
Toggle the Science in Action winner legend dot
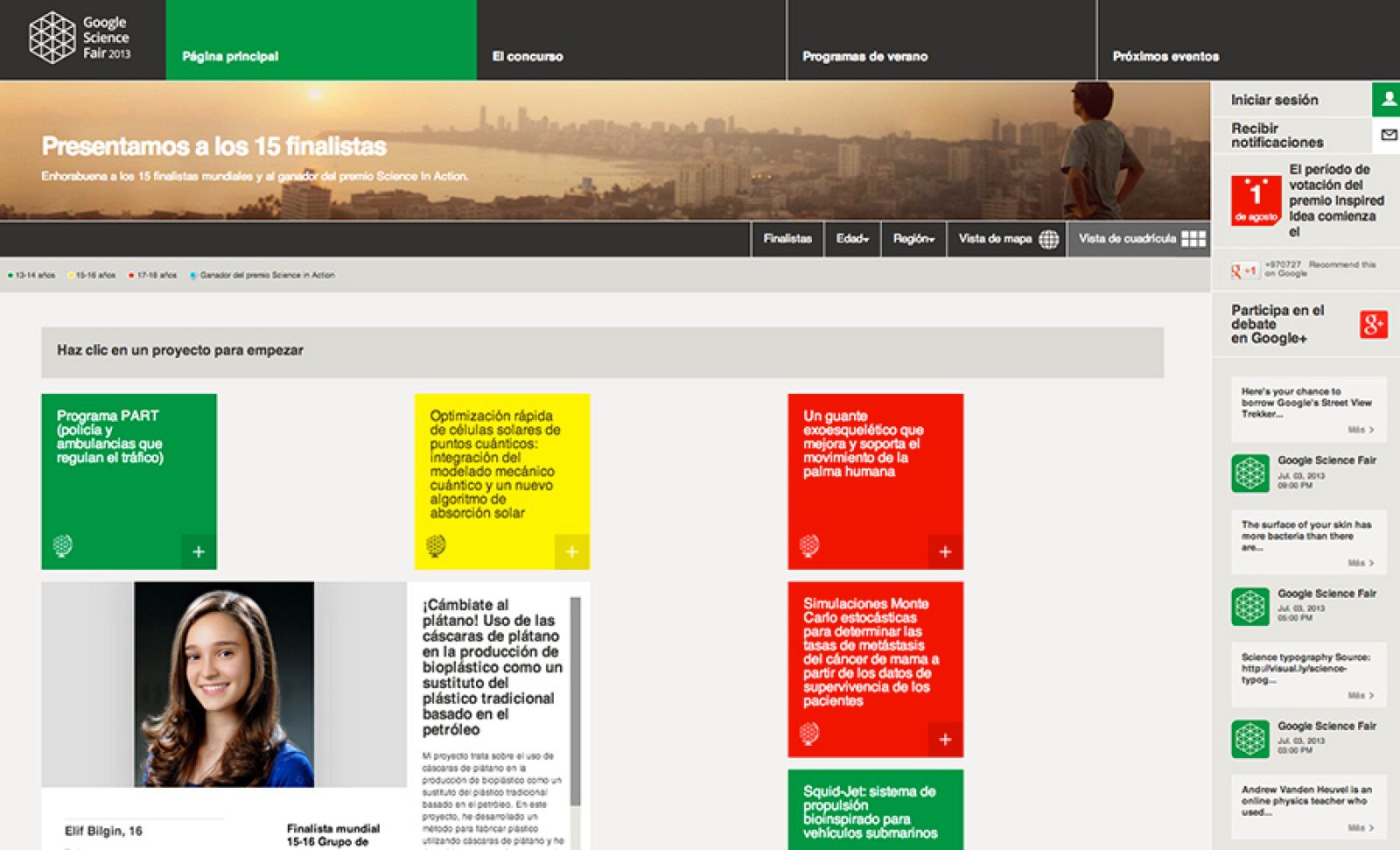pyautogui.click(x=192, y=274)
